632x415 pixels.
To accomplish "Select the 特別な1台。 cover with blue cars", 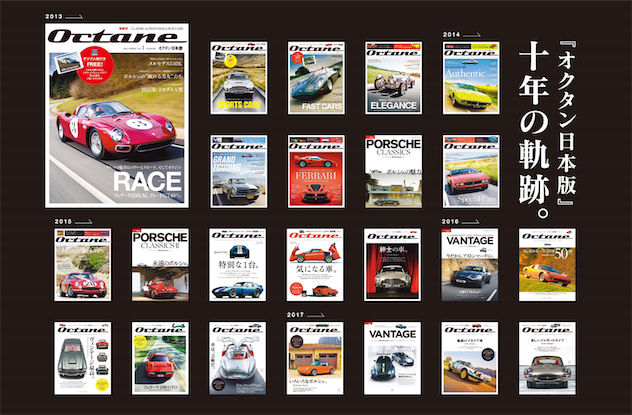I will click(x=237, y=265).
